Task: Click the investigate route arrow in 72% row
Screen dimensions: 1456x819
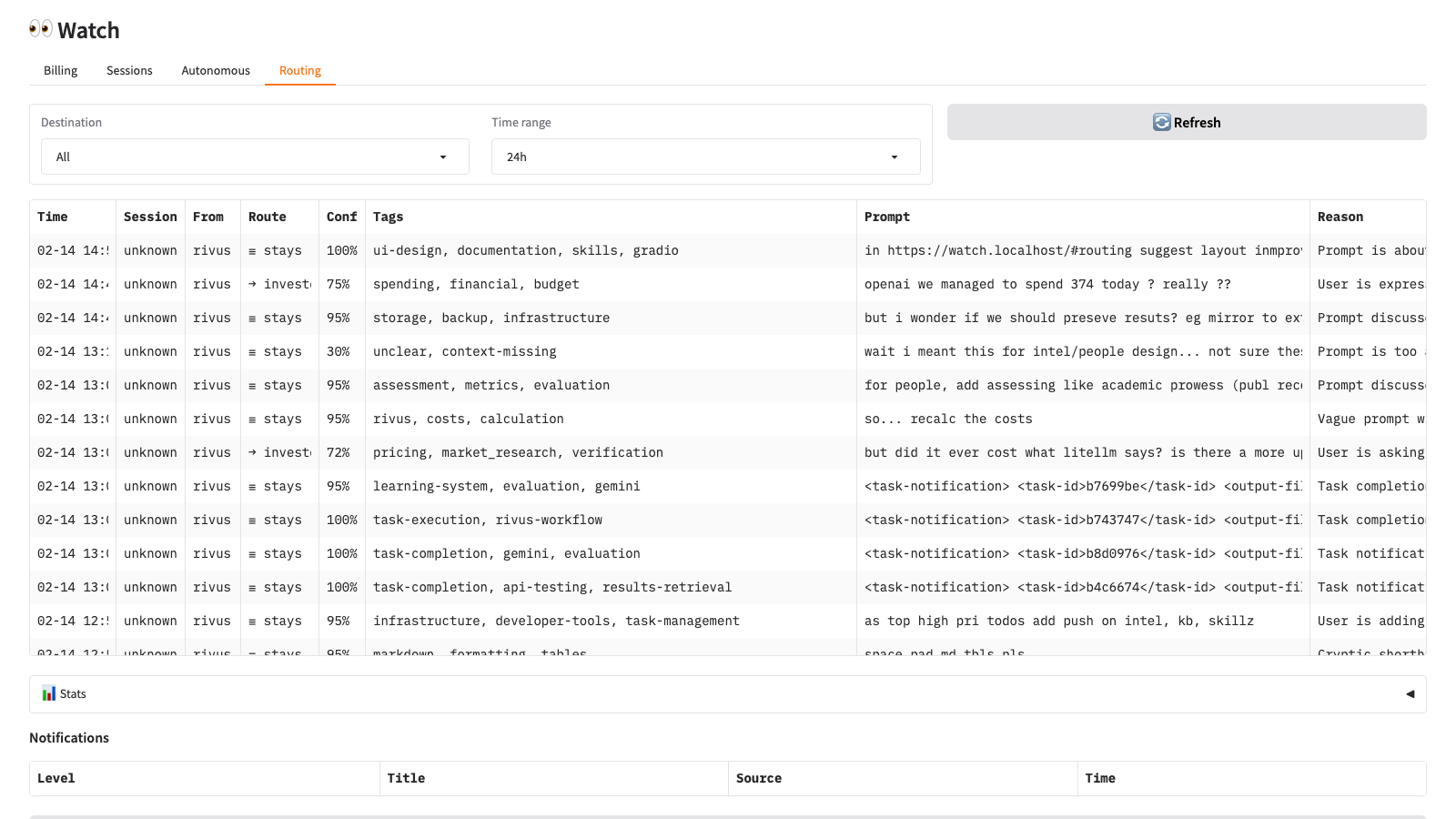Action: click(252, 452)
